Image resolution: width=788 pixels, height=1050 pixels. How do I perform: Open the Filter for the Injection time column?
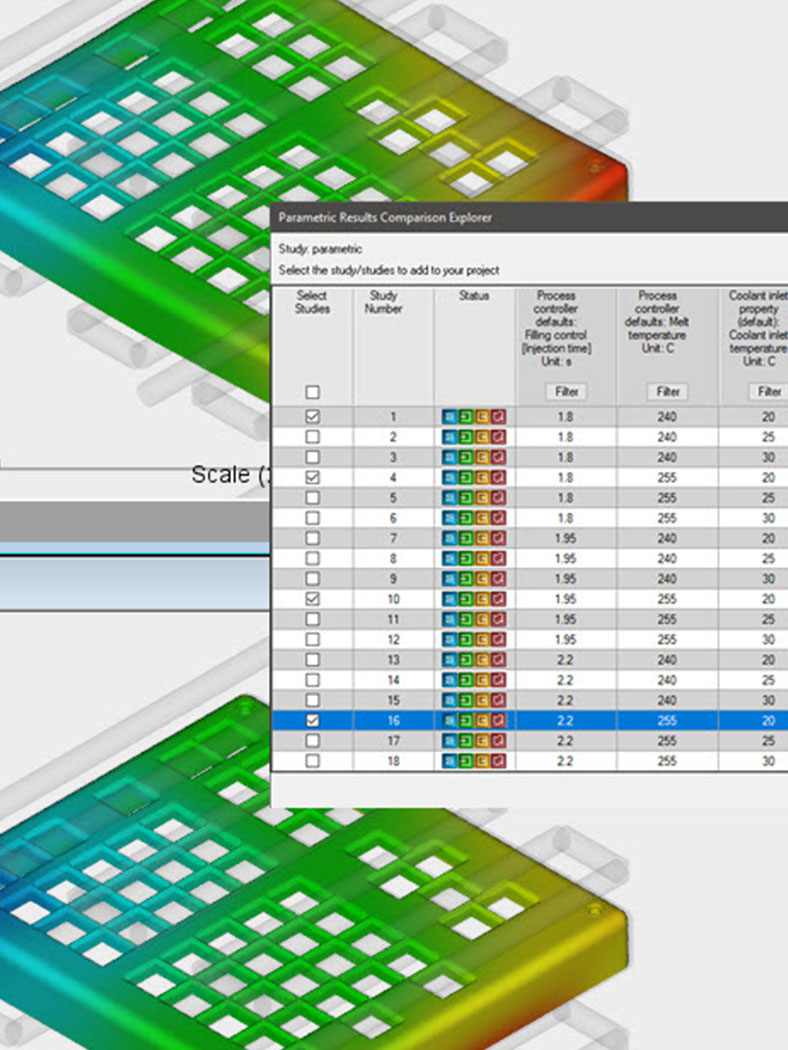(566, 392)
